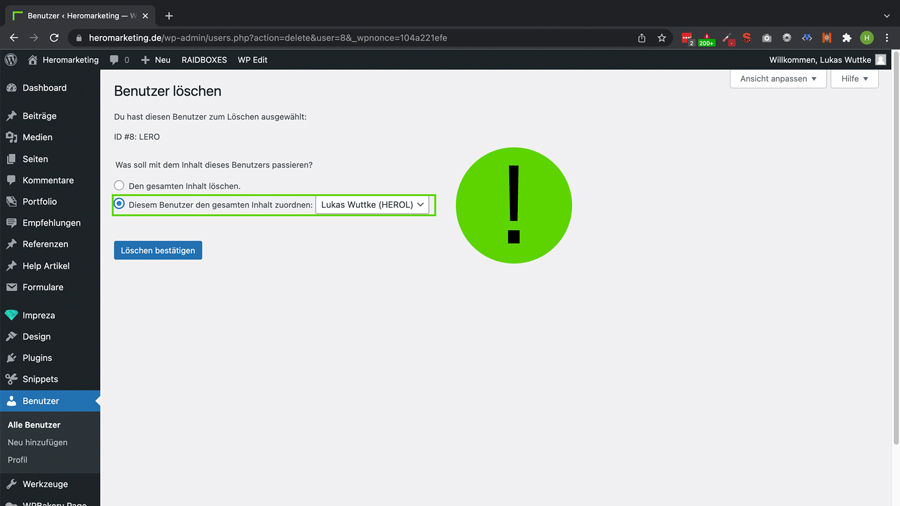Open Beiträge in the sidebar

(x=50, y=116)
